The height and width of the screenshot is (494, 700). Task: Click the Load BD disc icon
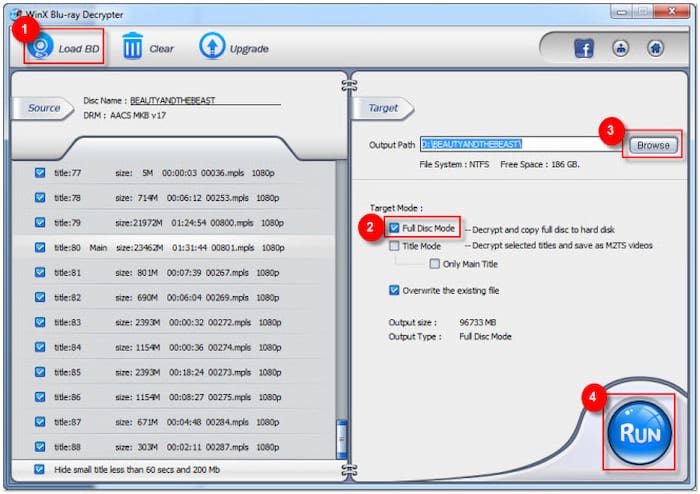point(40,47)
